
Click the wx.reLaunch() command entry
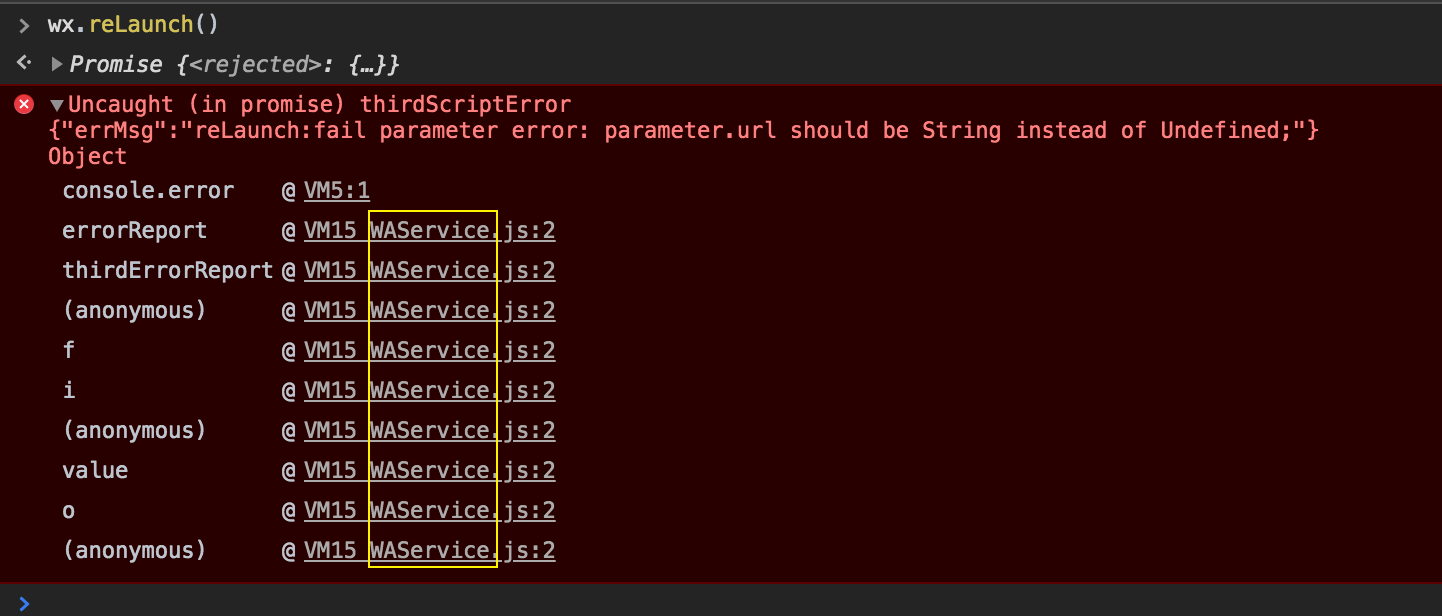point(133,24)
